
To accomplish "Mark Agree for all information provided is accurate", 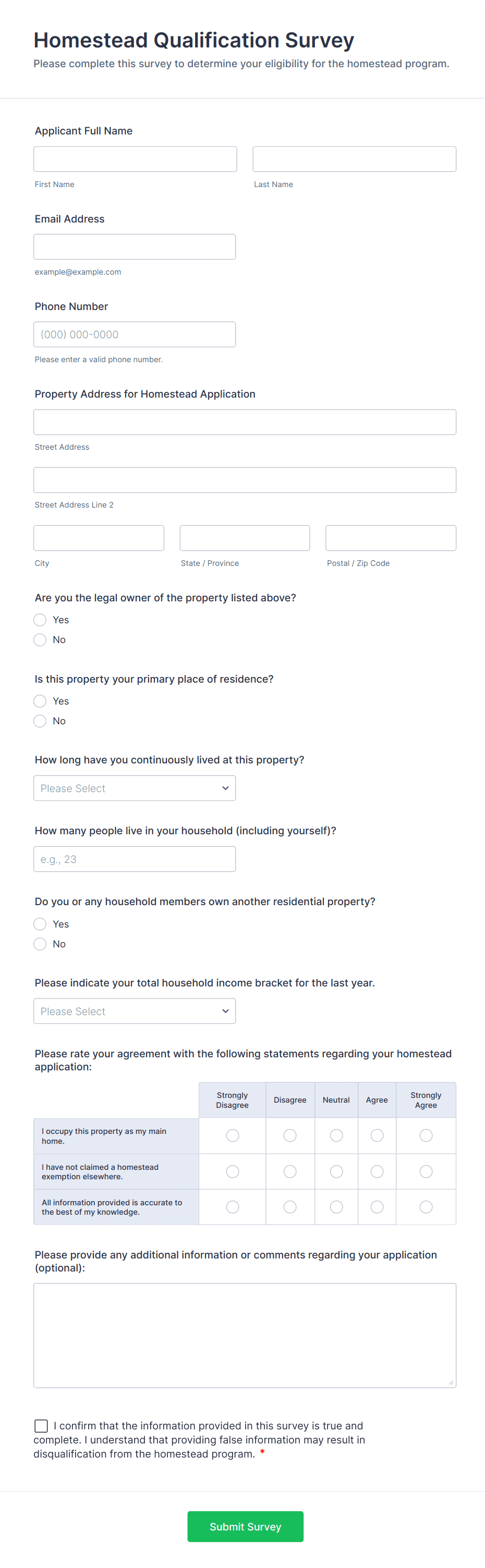I will [x=377, y=1206].
